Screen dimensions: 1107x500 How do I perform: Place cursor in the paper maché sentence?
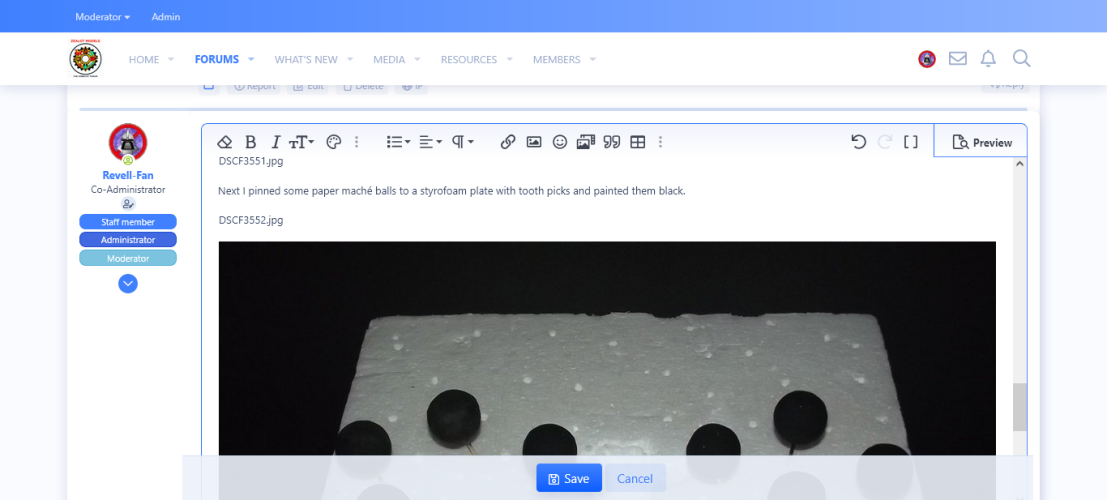click(x=452, y=191)
